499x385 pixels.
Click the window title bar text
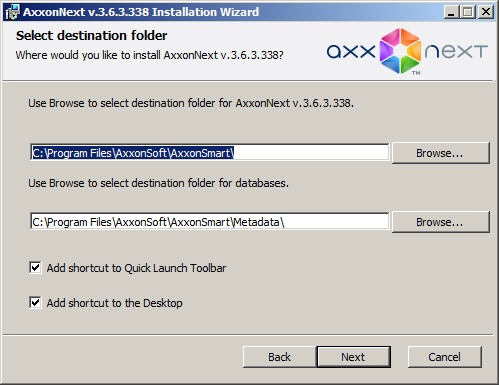(x=141, y=12)
